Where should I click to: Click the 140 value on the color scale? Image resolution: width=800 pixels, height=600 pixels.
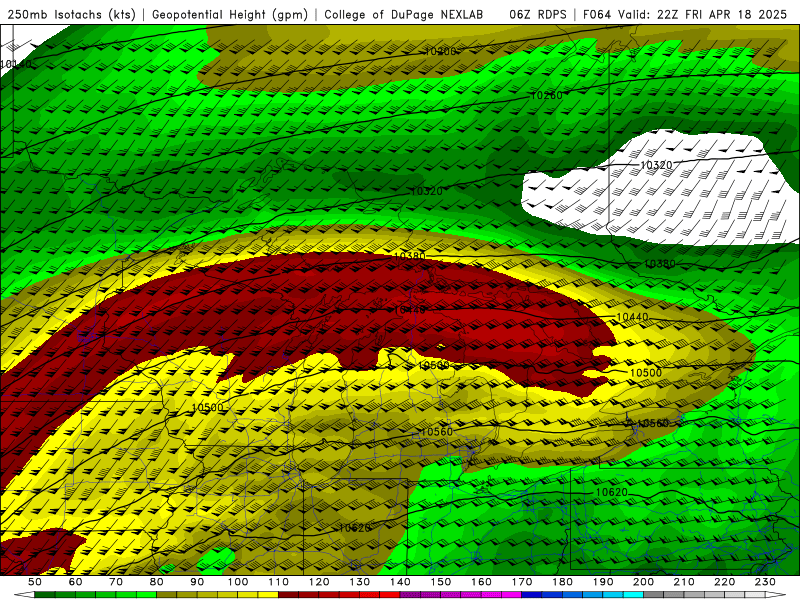400,582
